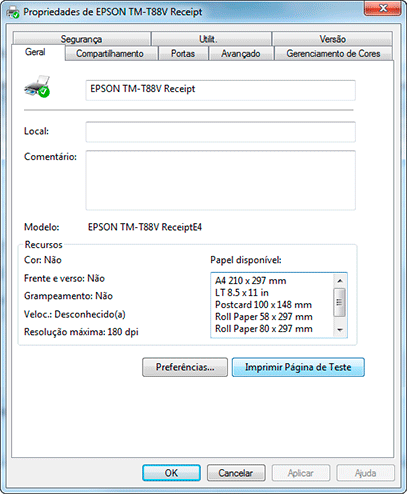Open the Versão tab

pos(332,39)
